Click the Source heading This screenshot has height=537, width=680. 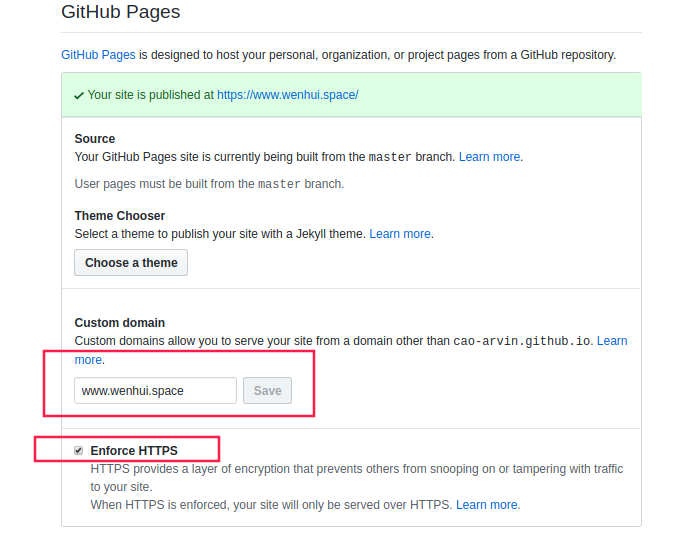pos(95,139)
